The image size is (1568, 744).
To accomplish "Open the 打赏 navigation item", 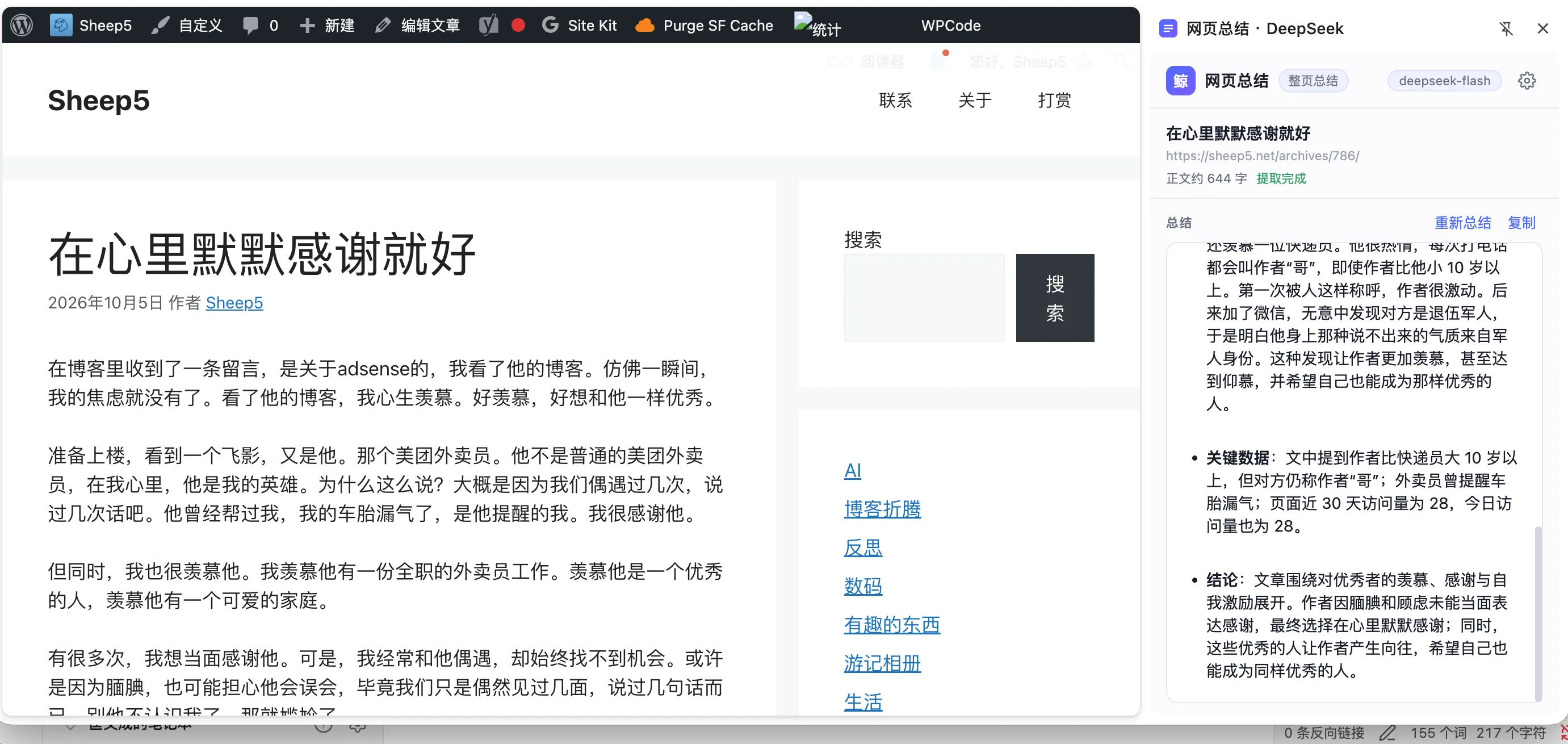I will click(x=1054, y=101).
